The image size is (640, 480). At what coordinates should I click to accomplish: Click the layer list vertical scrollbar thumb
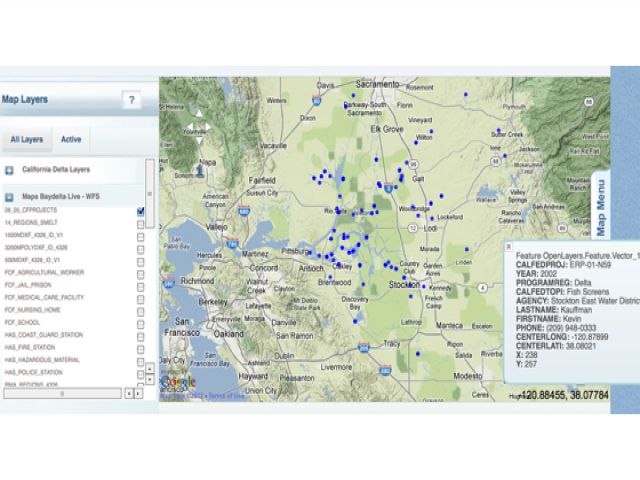point(150,193)
